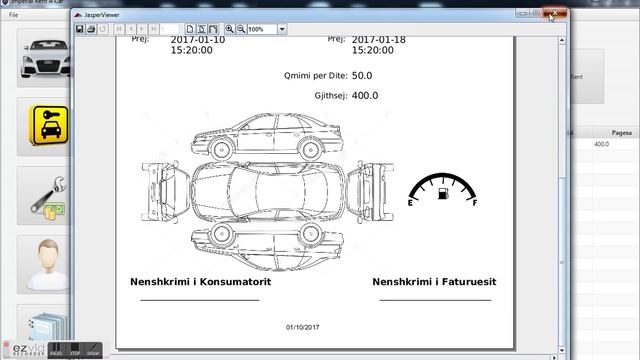Save the report with the floppy disk icon

[80, 29]
